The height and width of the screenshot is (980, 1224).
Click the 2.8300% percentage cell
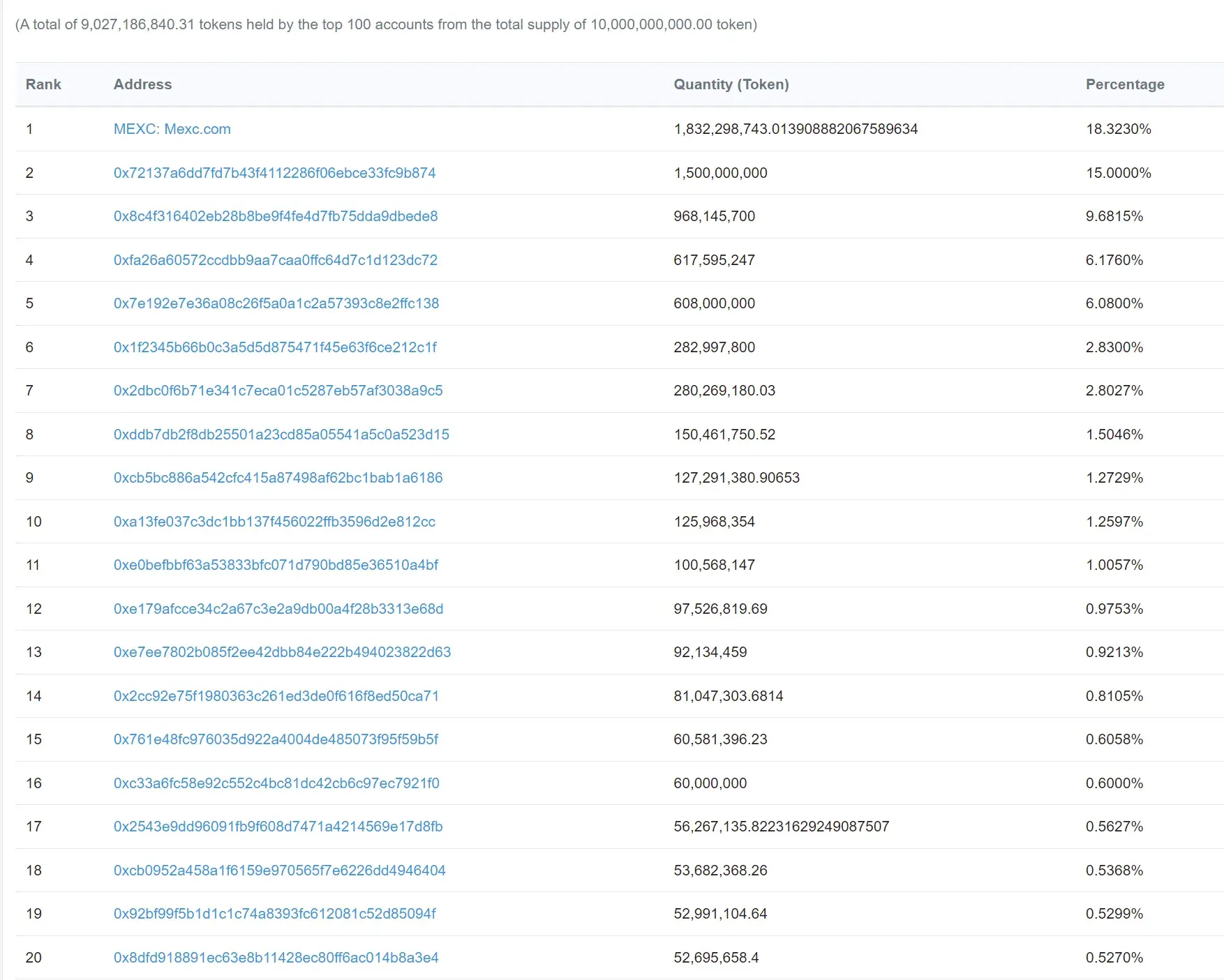coord(1114,347)
